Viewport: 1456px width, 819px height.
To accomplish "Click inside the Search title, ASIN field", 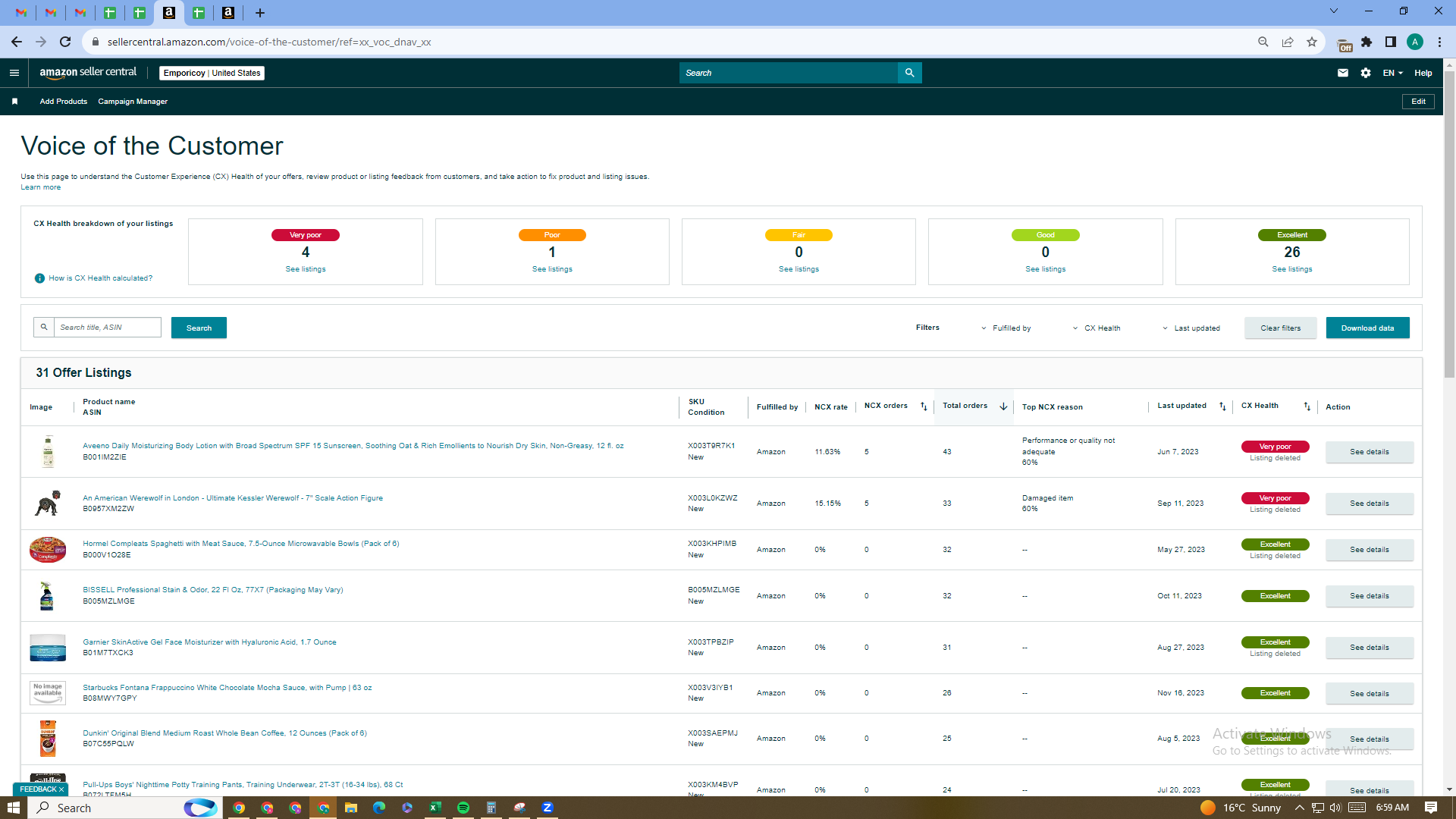I will [108, 328].
